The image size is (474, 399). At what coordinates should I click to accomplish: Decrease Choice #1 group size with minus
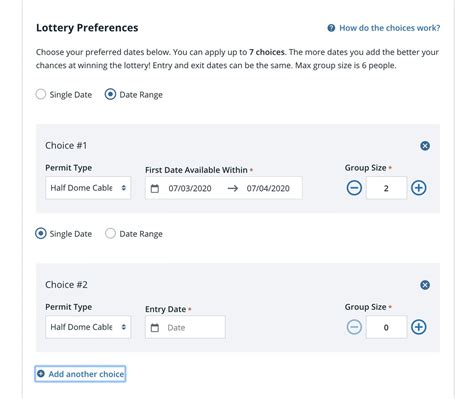click(x=354, y=188)
